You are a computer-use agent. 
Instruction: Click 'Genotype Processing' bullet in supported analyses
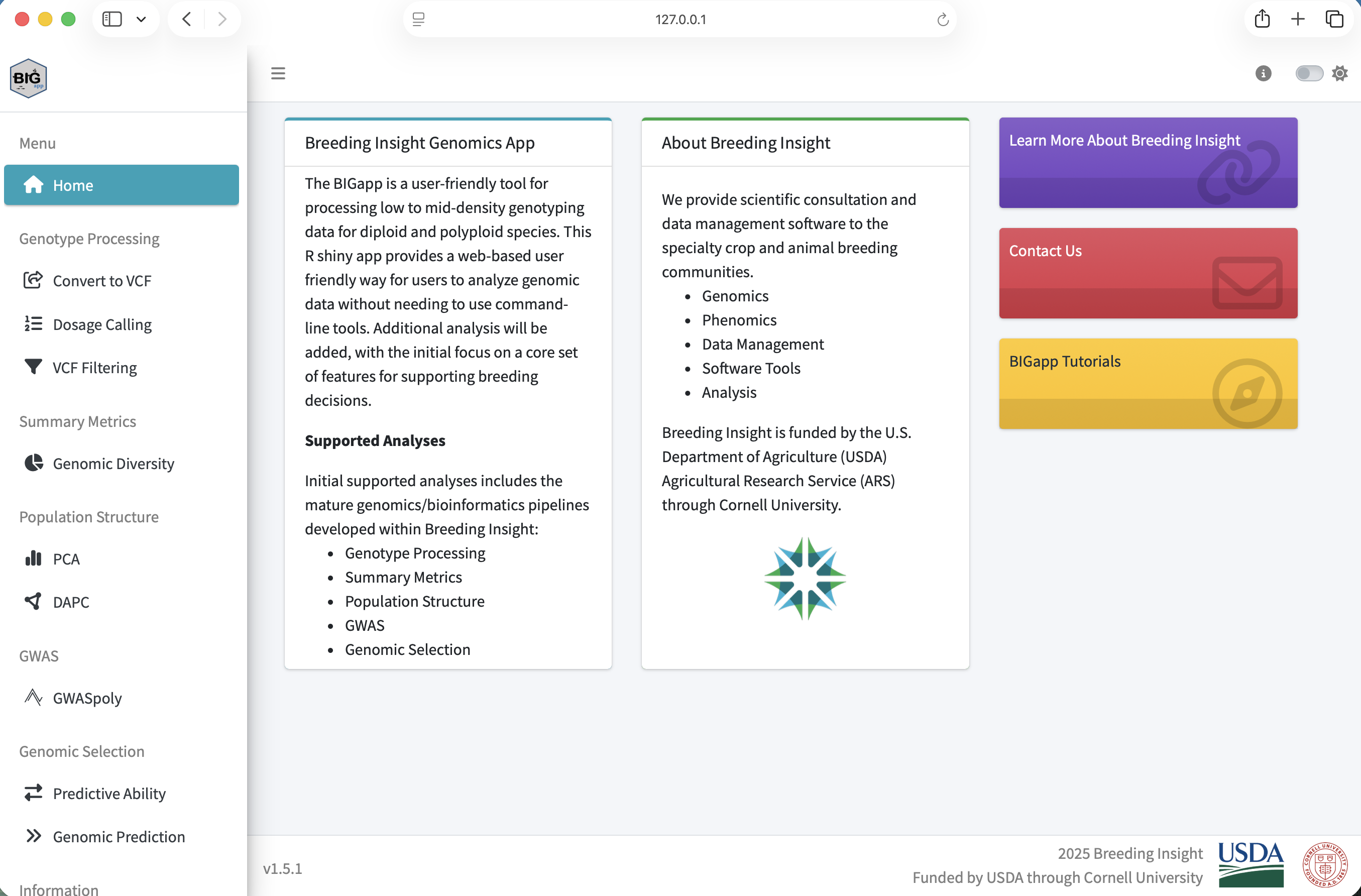(415, 553)
